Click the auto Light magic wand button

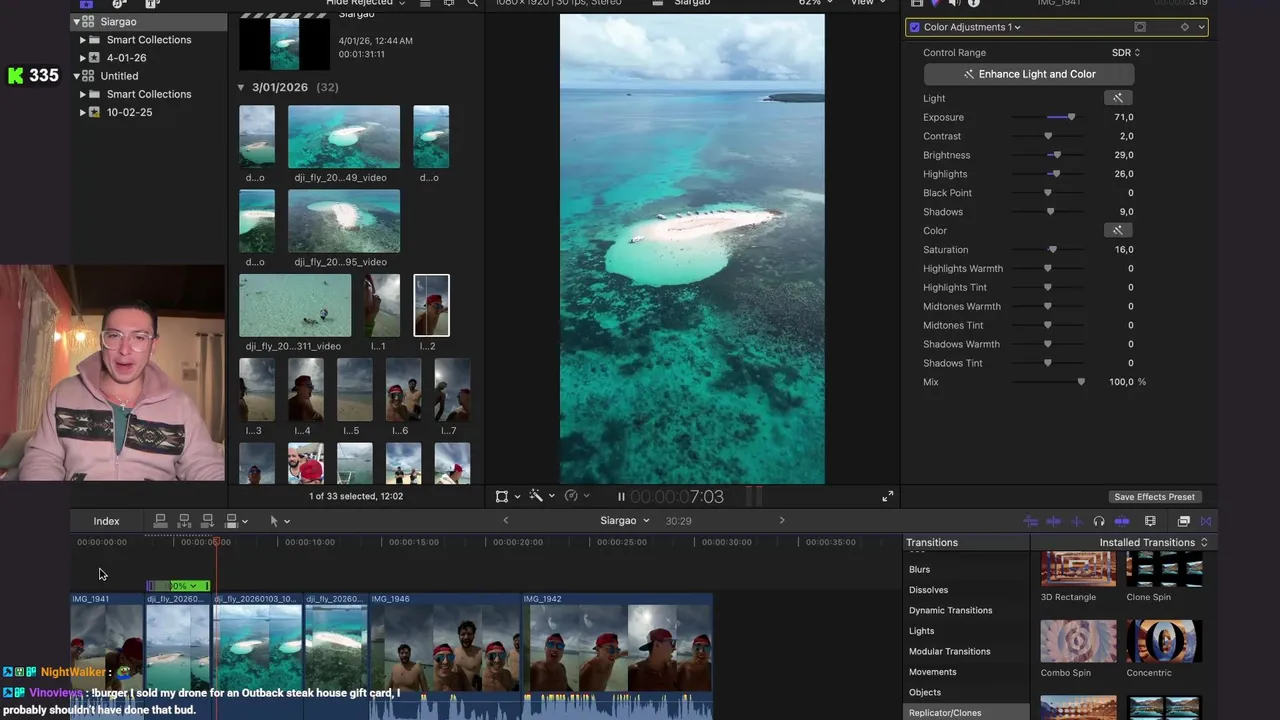click(1118, 98)
